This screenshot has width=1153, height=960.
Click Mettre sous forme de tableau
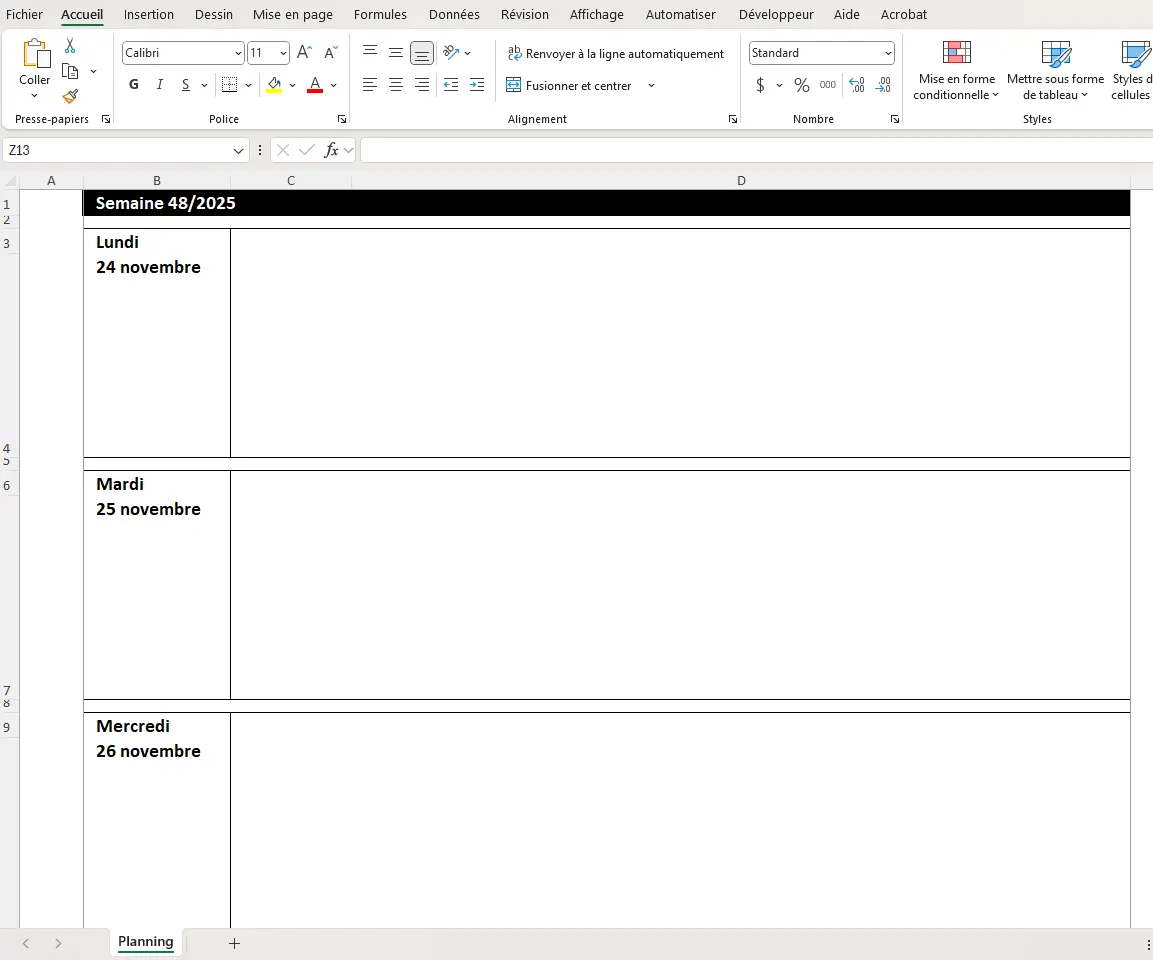pos(1055,71)
